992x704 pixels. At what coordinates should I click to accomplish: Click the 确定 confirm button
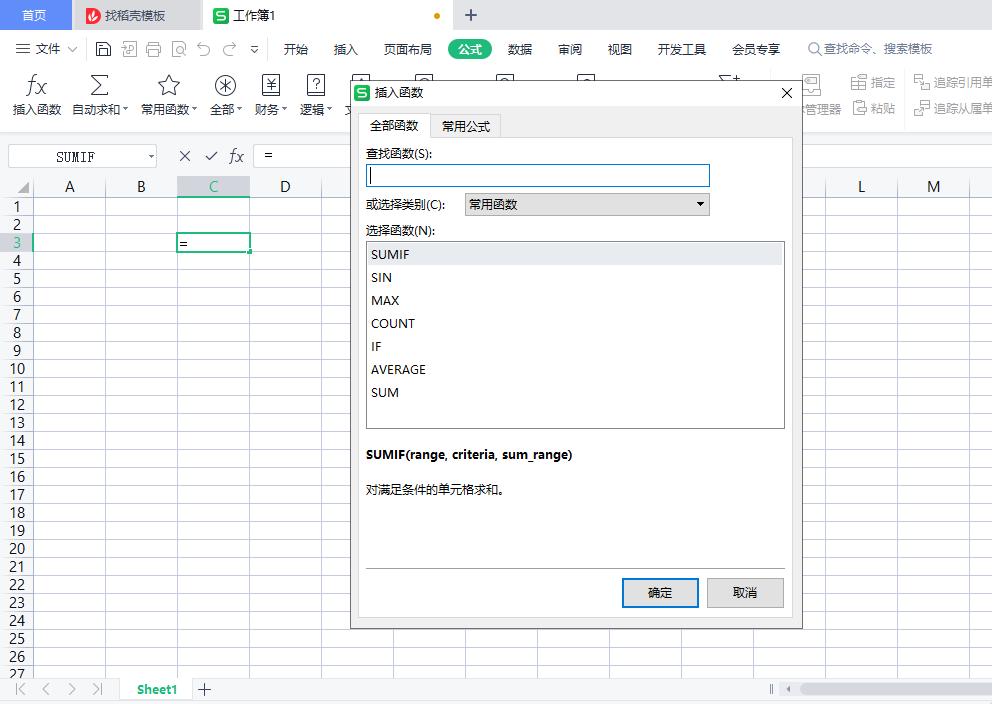pos(660,592)
